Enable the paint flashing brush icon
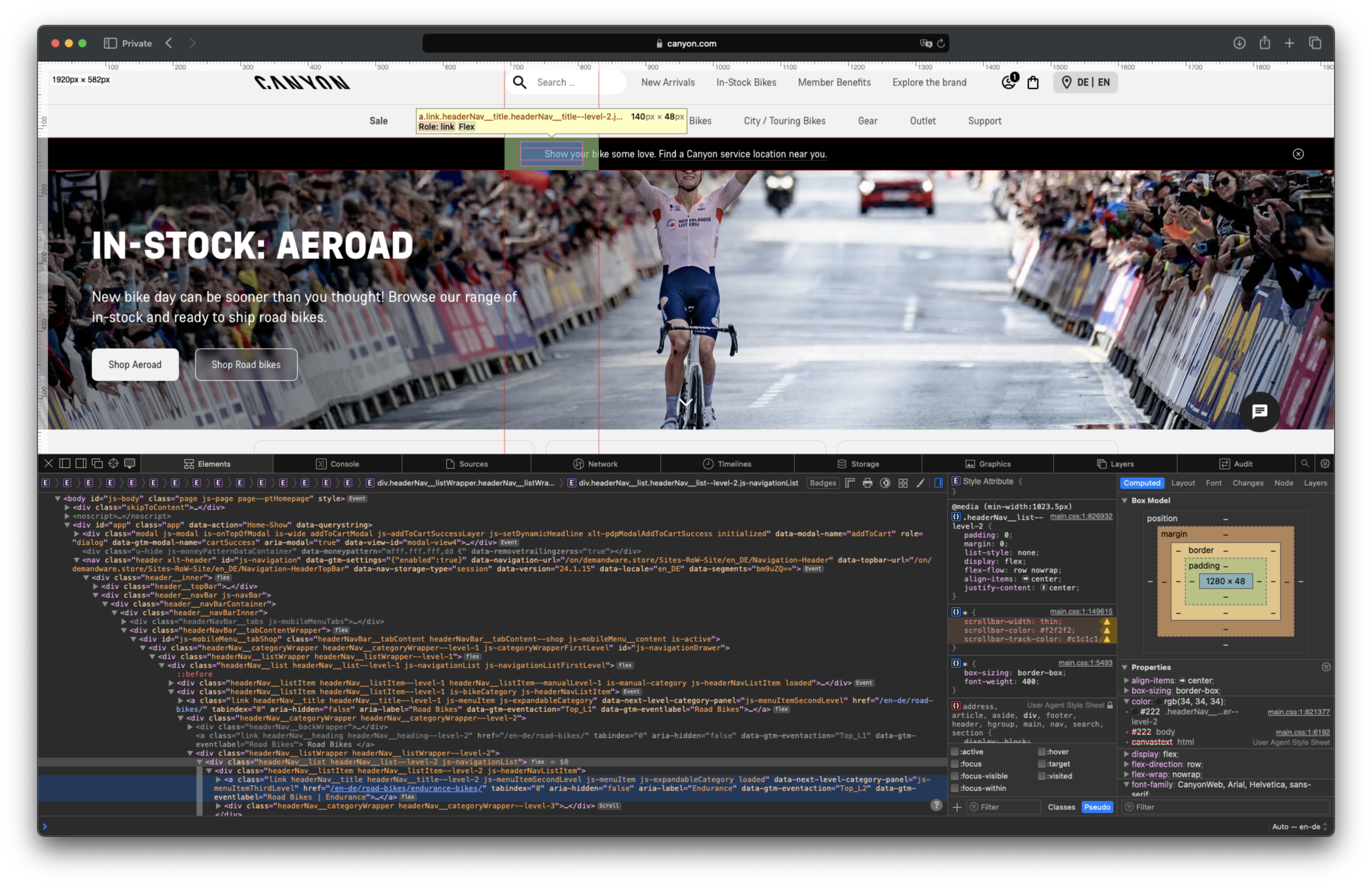This screenshot has width=1372, height=886. click(920, 483)
